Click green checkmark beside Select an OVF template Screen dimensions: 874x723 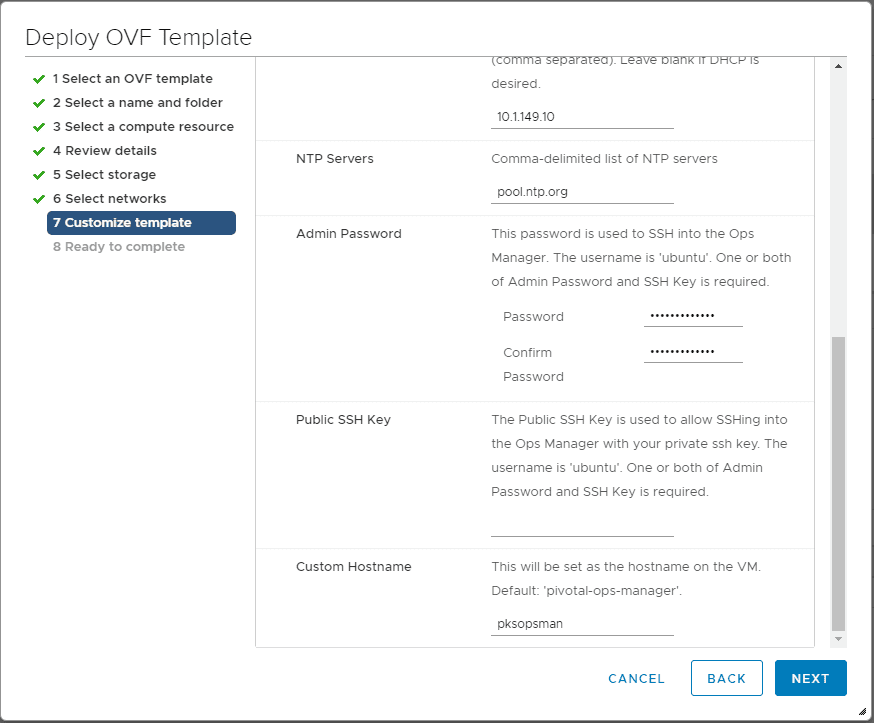click(x=39, y=79)
